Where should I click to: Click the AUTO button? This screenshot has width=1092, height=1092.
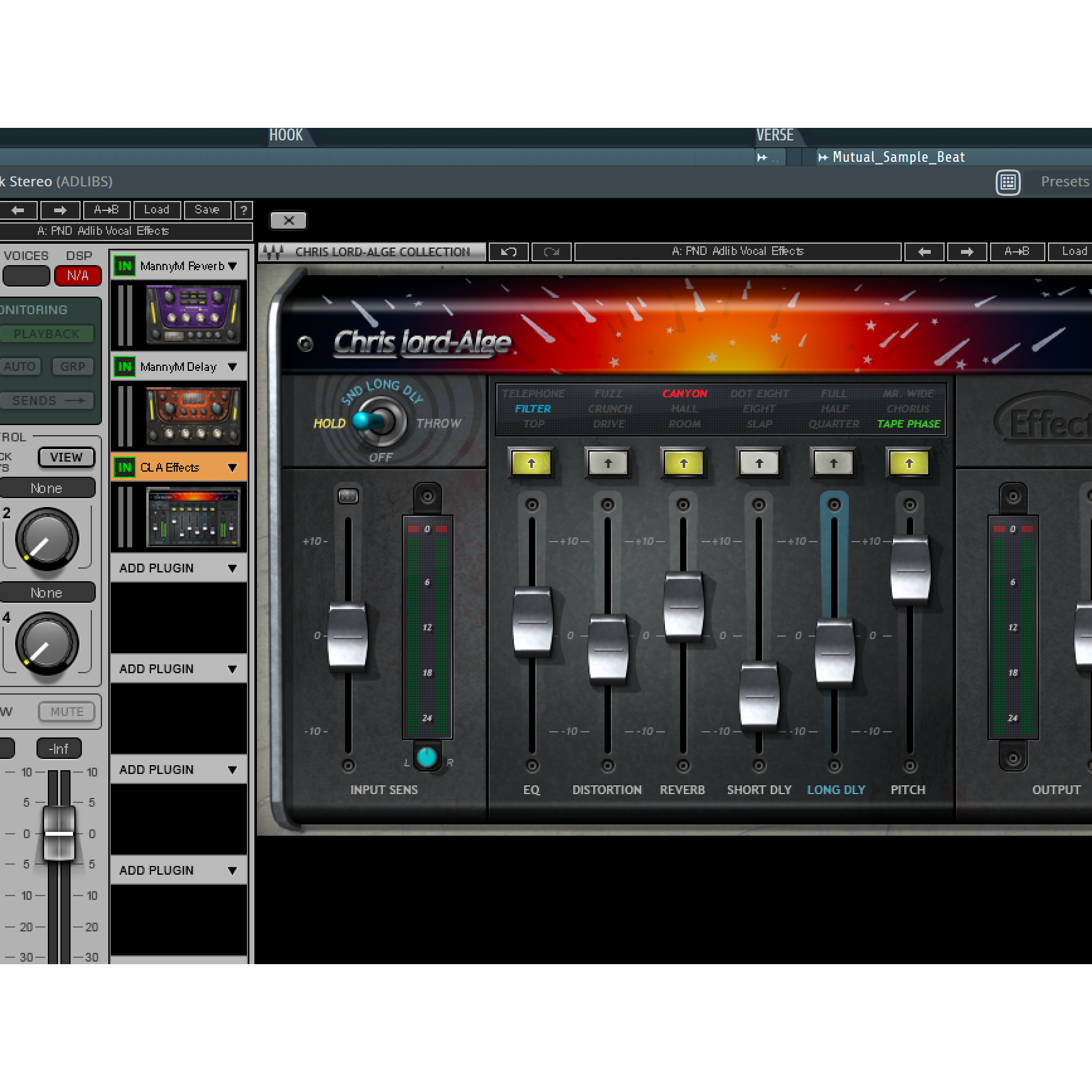click(20, 367)
